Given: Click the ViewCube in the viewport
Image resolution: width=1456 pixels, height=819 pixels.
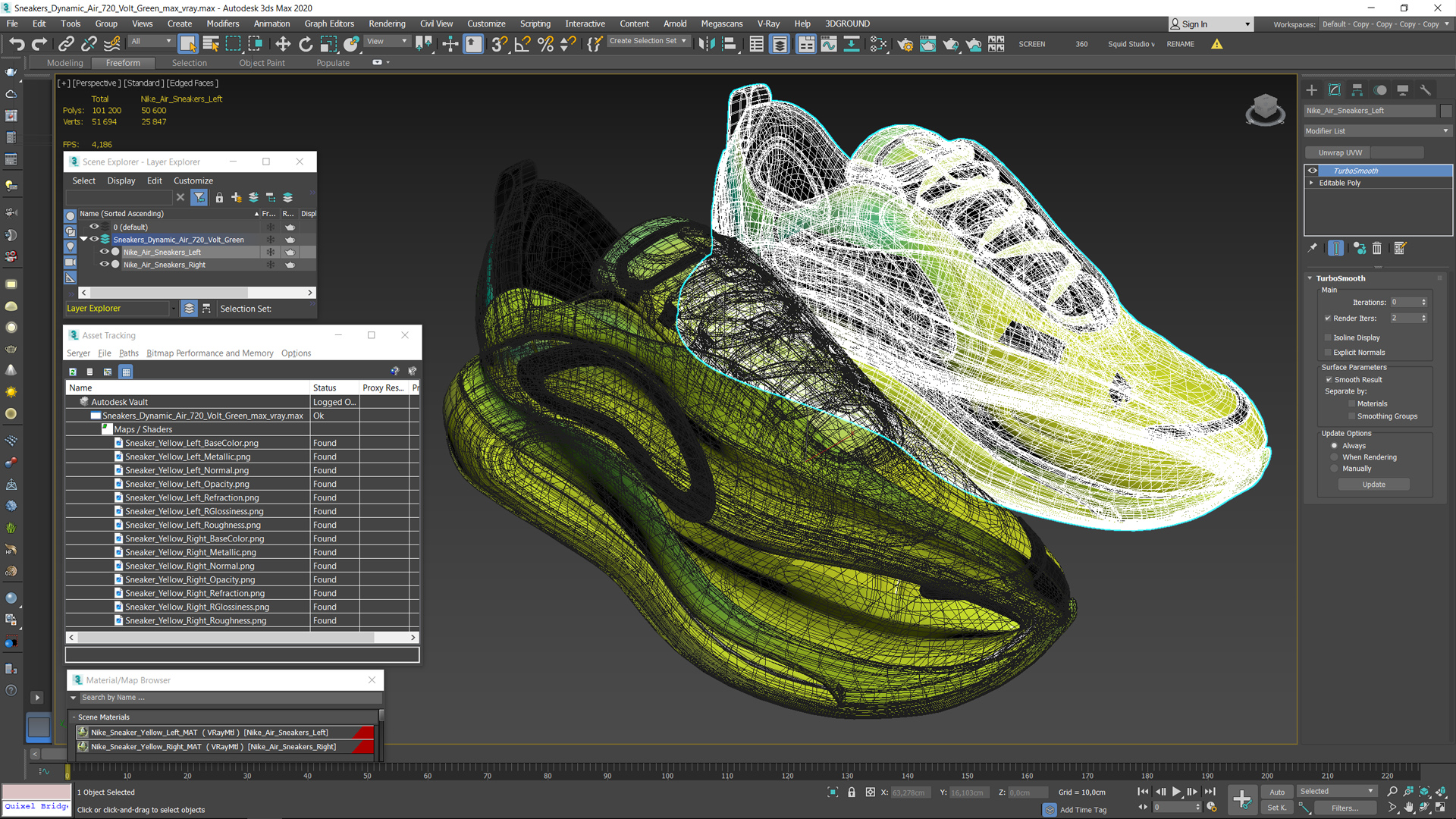Looking at the screenshot, I should point(1265,109).
